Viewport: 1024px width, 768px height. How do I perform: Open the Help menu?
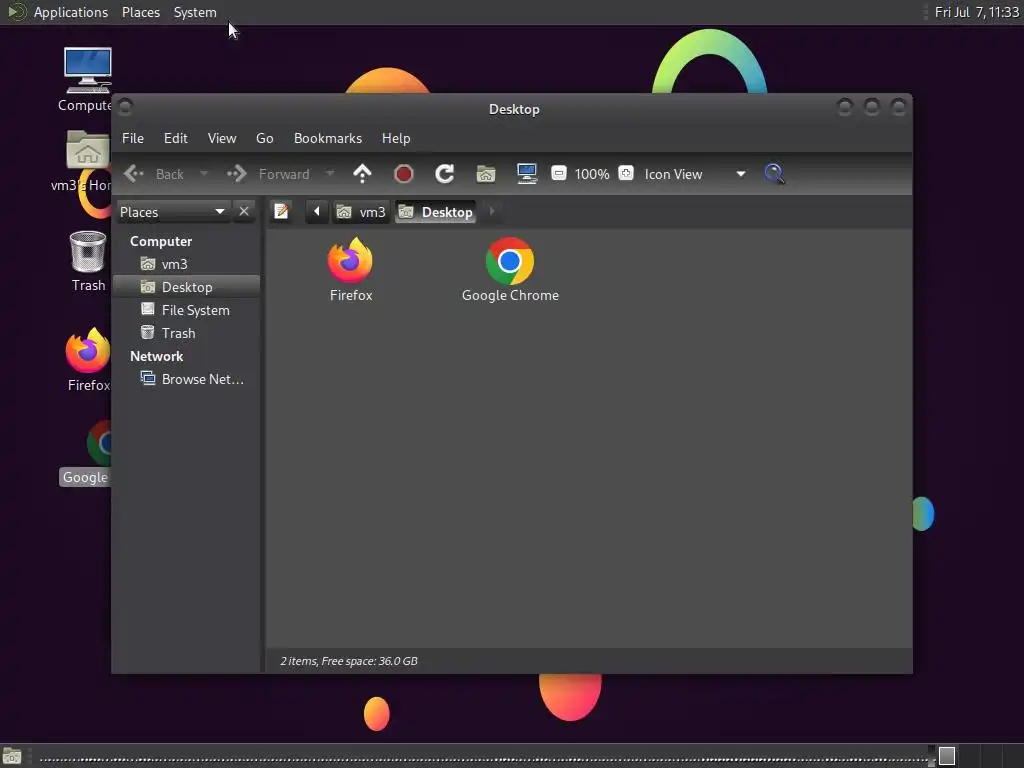click(x=396, y=138)
